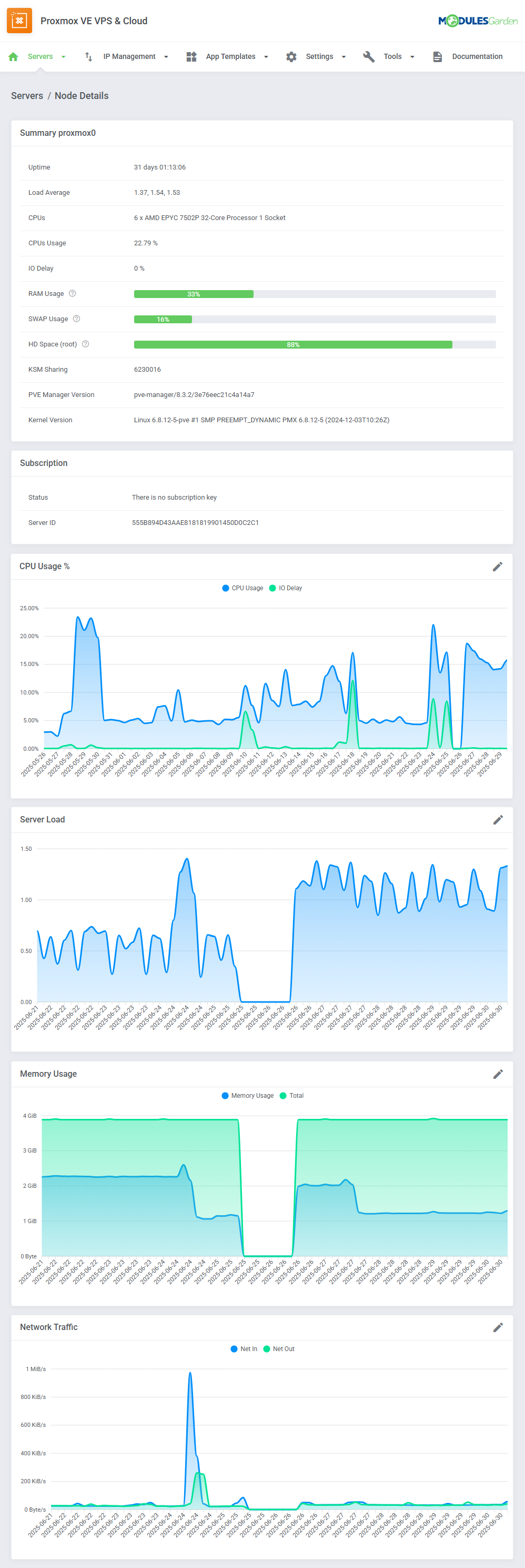This screenshot has height=1568, width=525.
Task: Edit the CPU Usage % chart settings
Action: [x=497, y=567]
